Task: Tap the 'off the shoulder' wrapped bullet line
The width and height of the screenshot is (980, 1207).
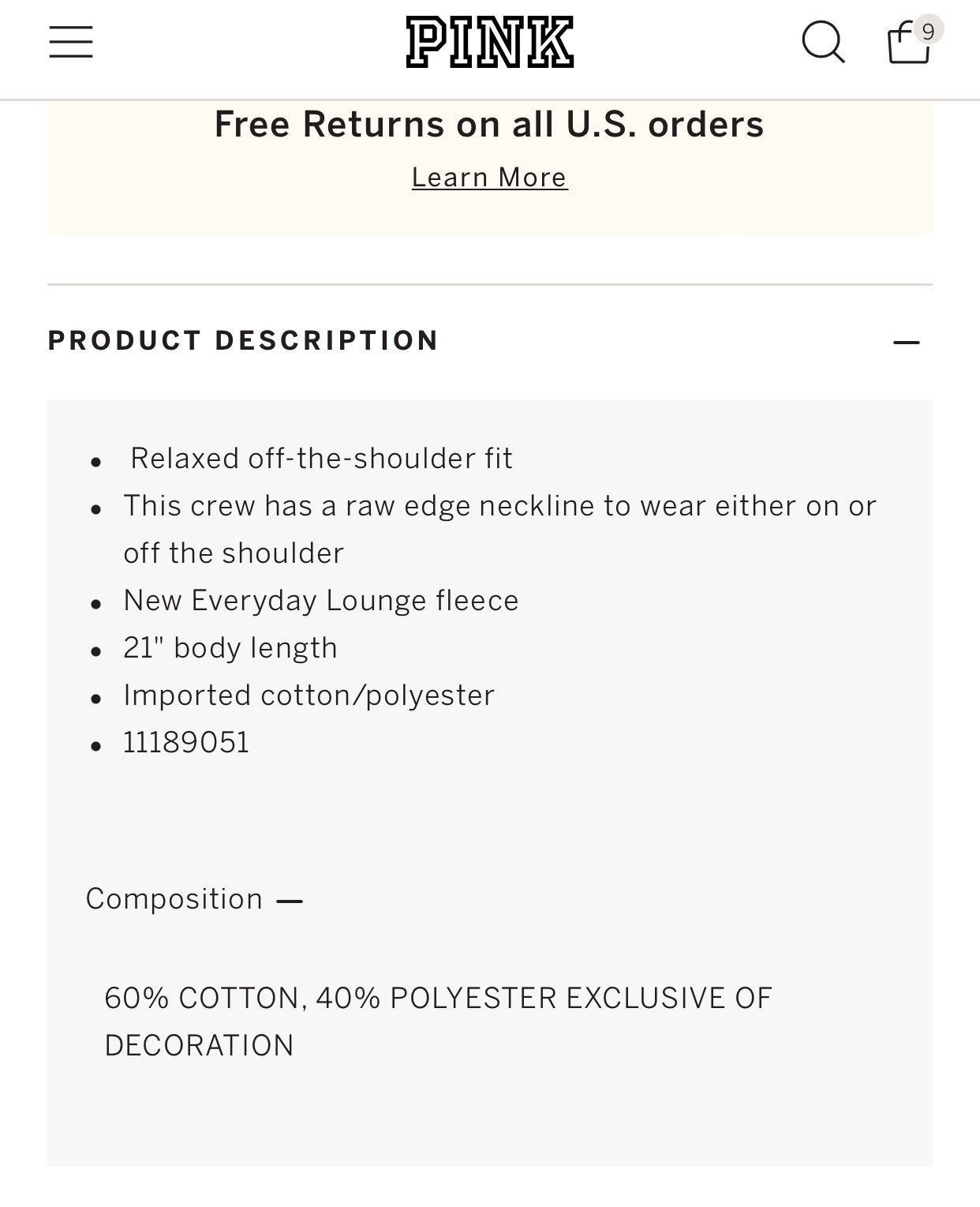Action: pyautogui.click(x=234, y=553)
